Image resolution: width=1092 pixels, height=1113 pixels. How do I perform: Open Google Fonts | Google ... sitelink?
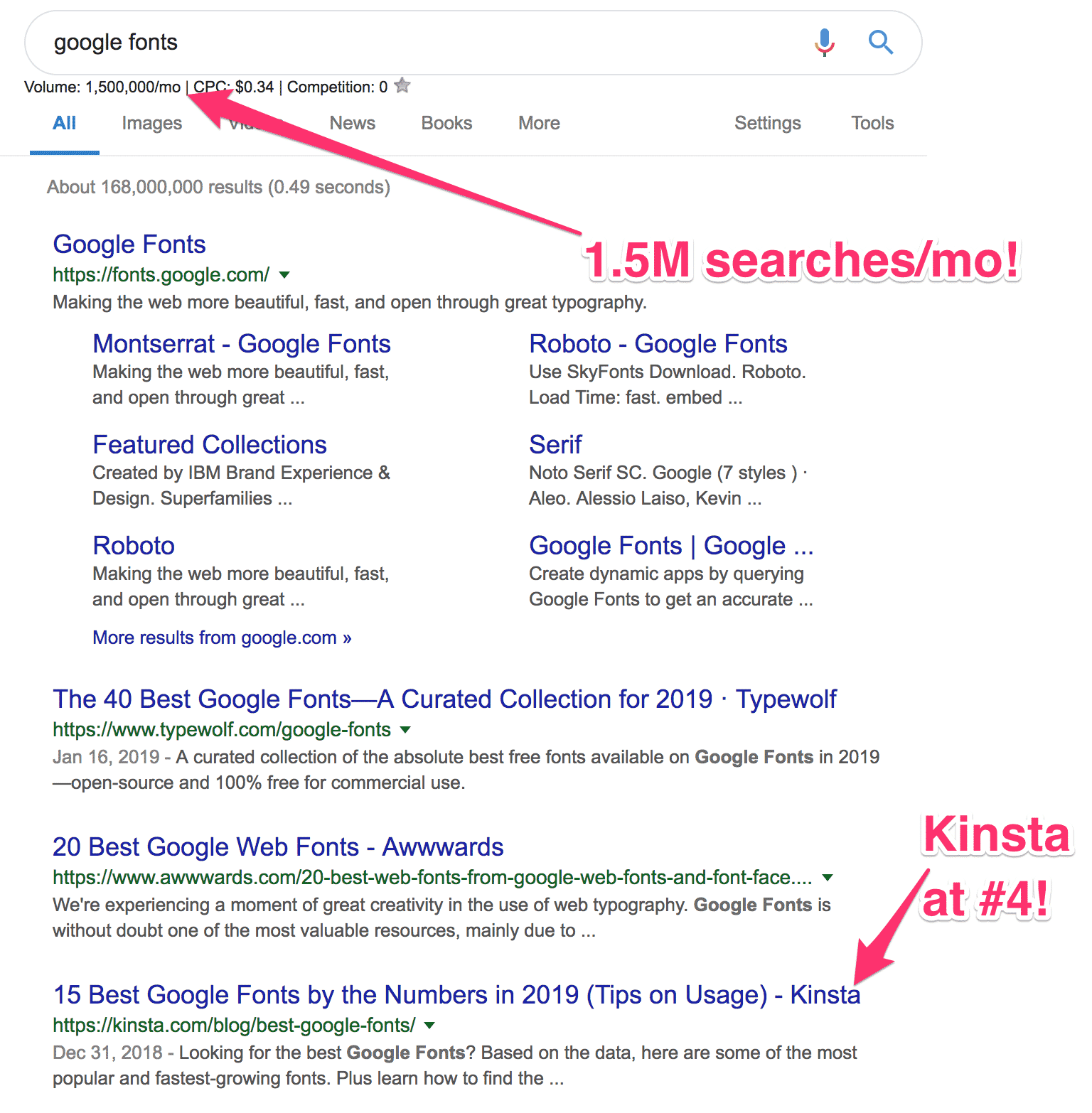coord(671,545)
